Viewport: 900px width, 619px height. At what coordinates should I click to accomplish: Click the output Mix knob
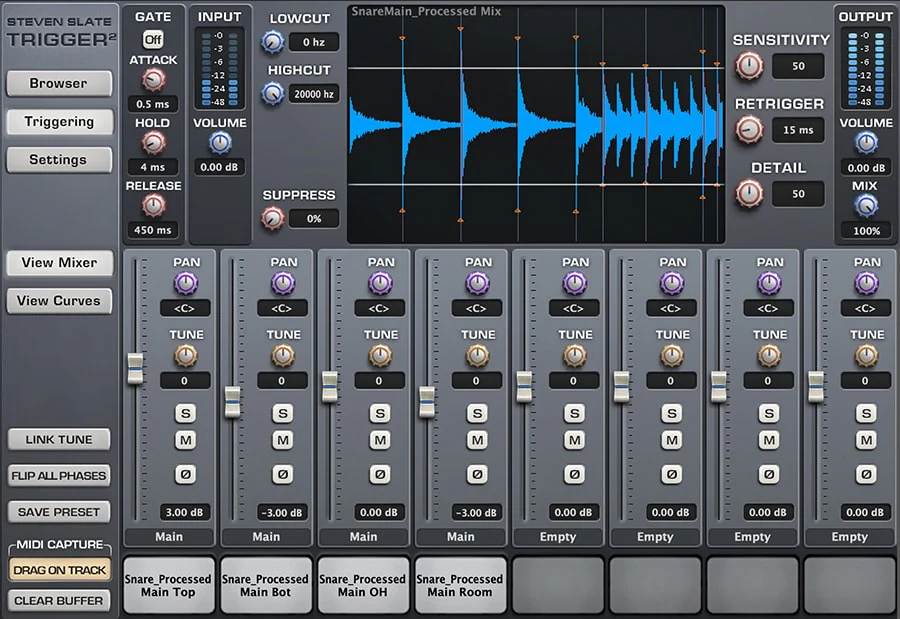[x=866, y=206]
